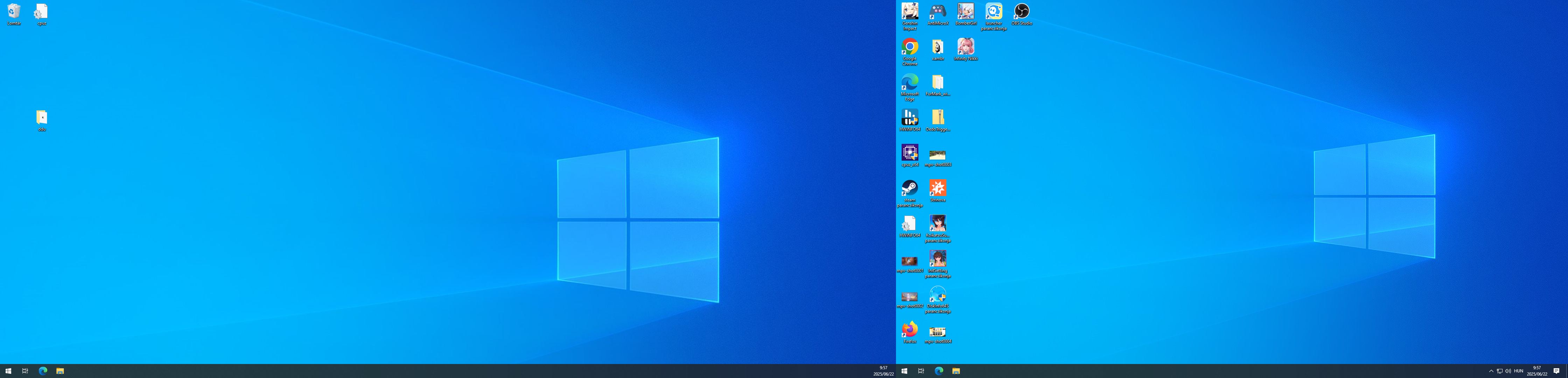Select the BomberGirl shortcut icon
The width and height of the screenshot is (1568, 378).
pos(966,15)
